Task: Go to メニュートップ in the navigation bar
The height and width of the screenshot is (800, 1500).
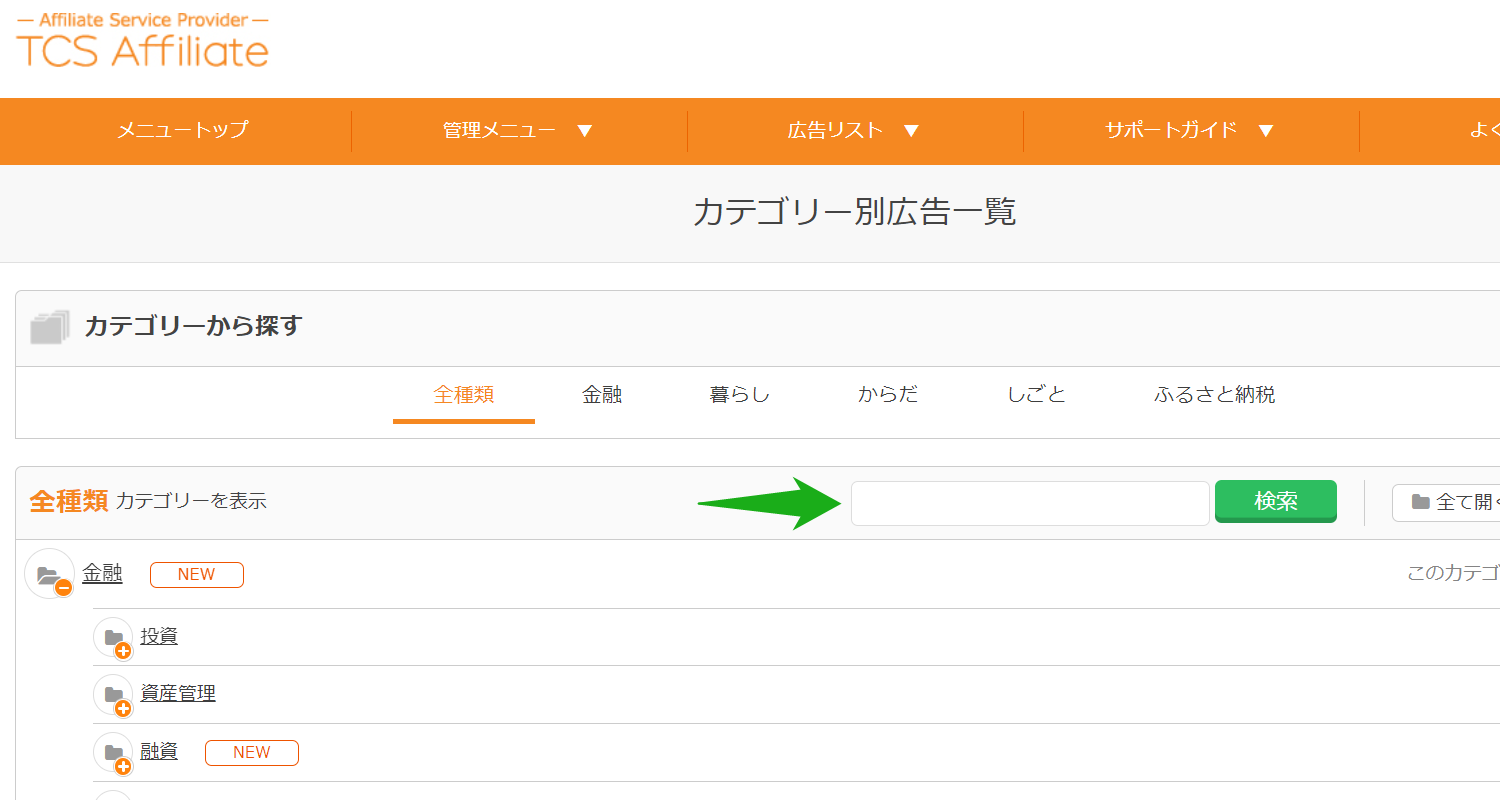Action: click(182, 130)
